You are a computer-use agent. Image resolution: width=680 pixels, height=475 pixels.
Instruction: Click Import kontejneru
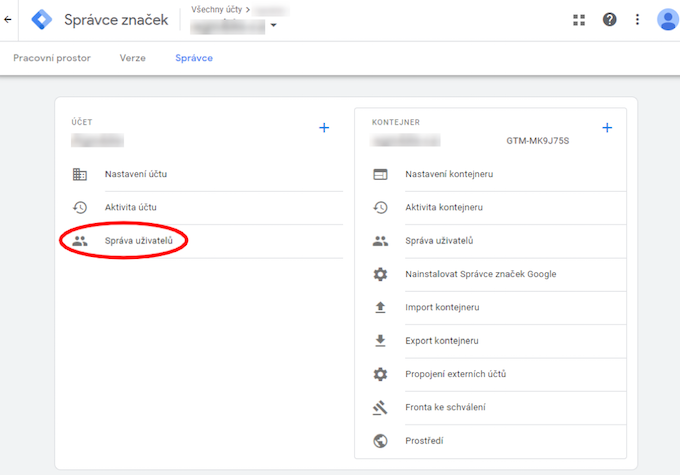(442, 308)
